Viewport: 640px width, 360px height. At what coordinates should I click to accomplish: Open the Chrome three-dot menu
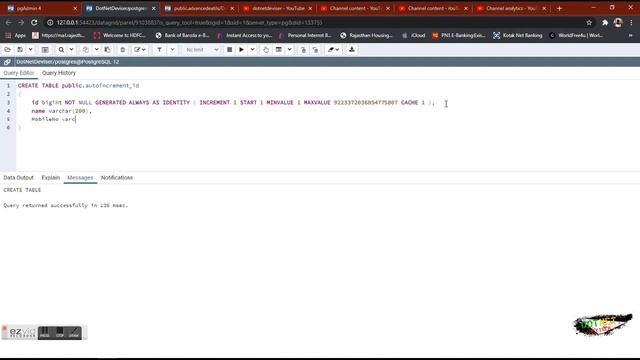[631, 22]
